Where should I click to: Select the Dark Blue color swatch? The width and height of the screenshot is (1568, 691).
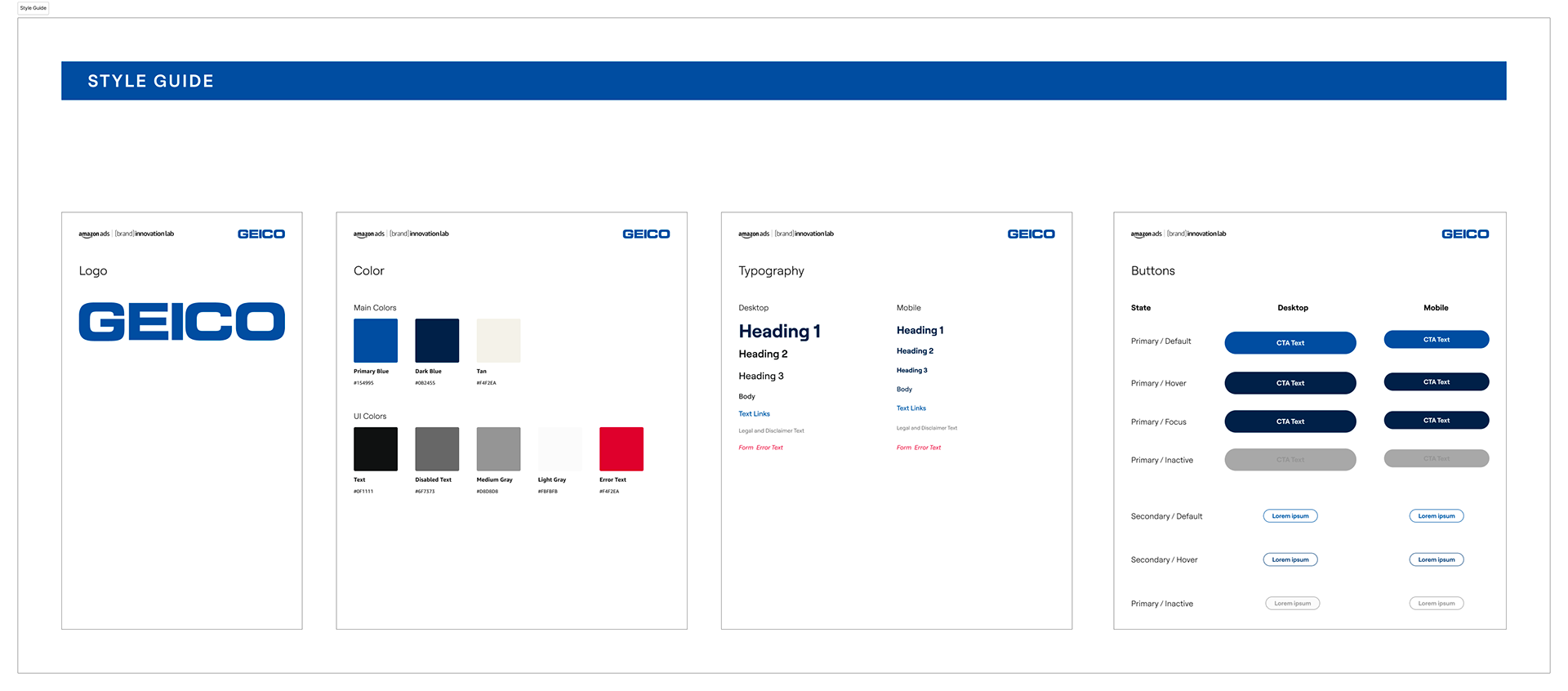tap(437, 341)
